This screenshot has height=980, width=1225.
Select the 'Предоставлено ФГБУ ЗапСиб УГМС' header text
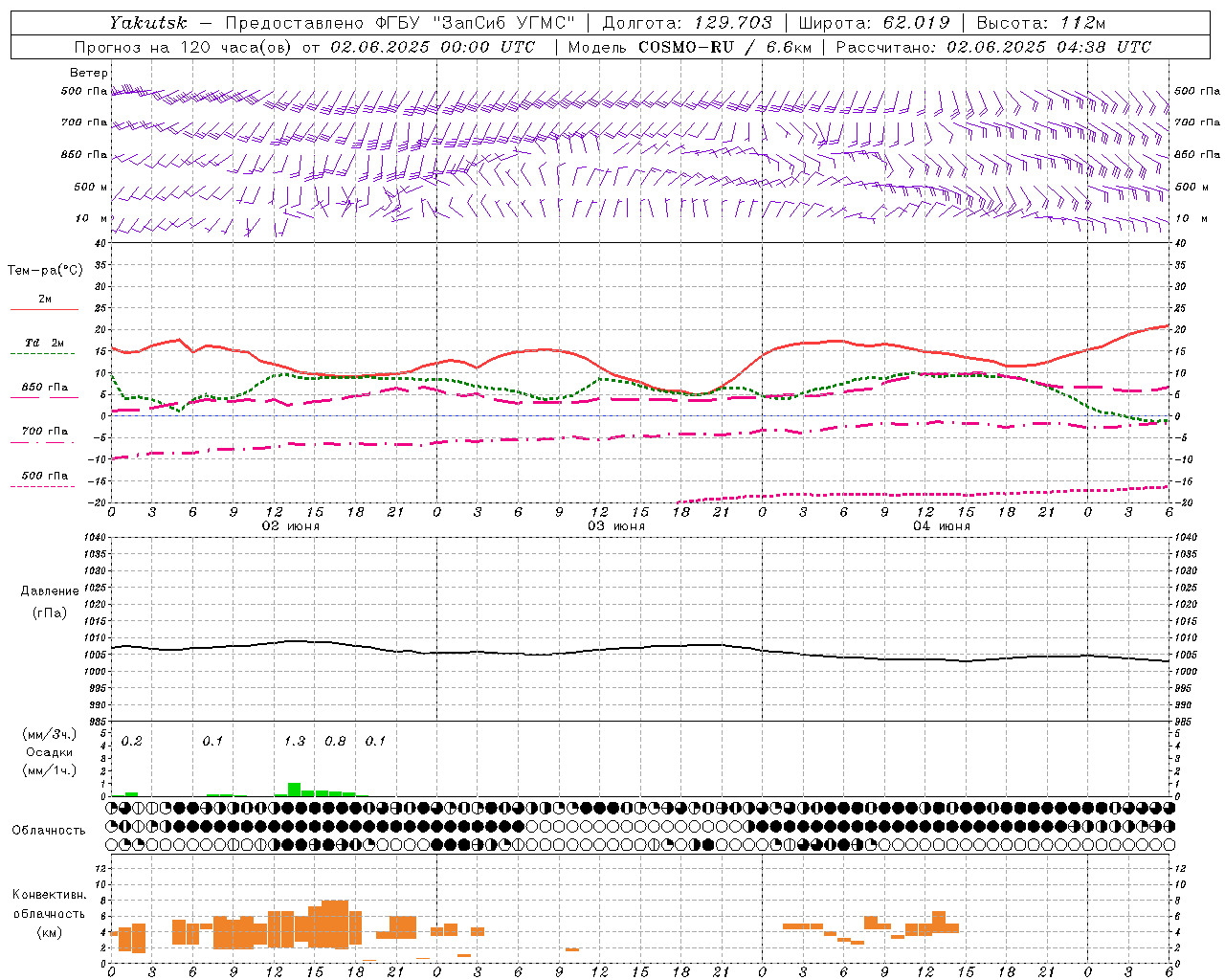pos(400,23)
